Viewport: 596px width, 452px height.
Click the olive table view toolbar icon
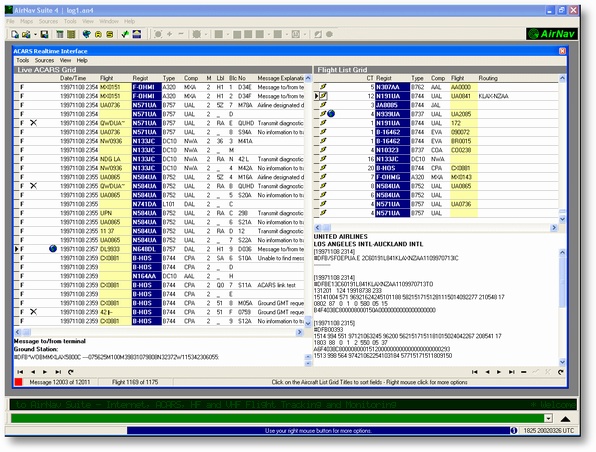click(71, 35)
